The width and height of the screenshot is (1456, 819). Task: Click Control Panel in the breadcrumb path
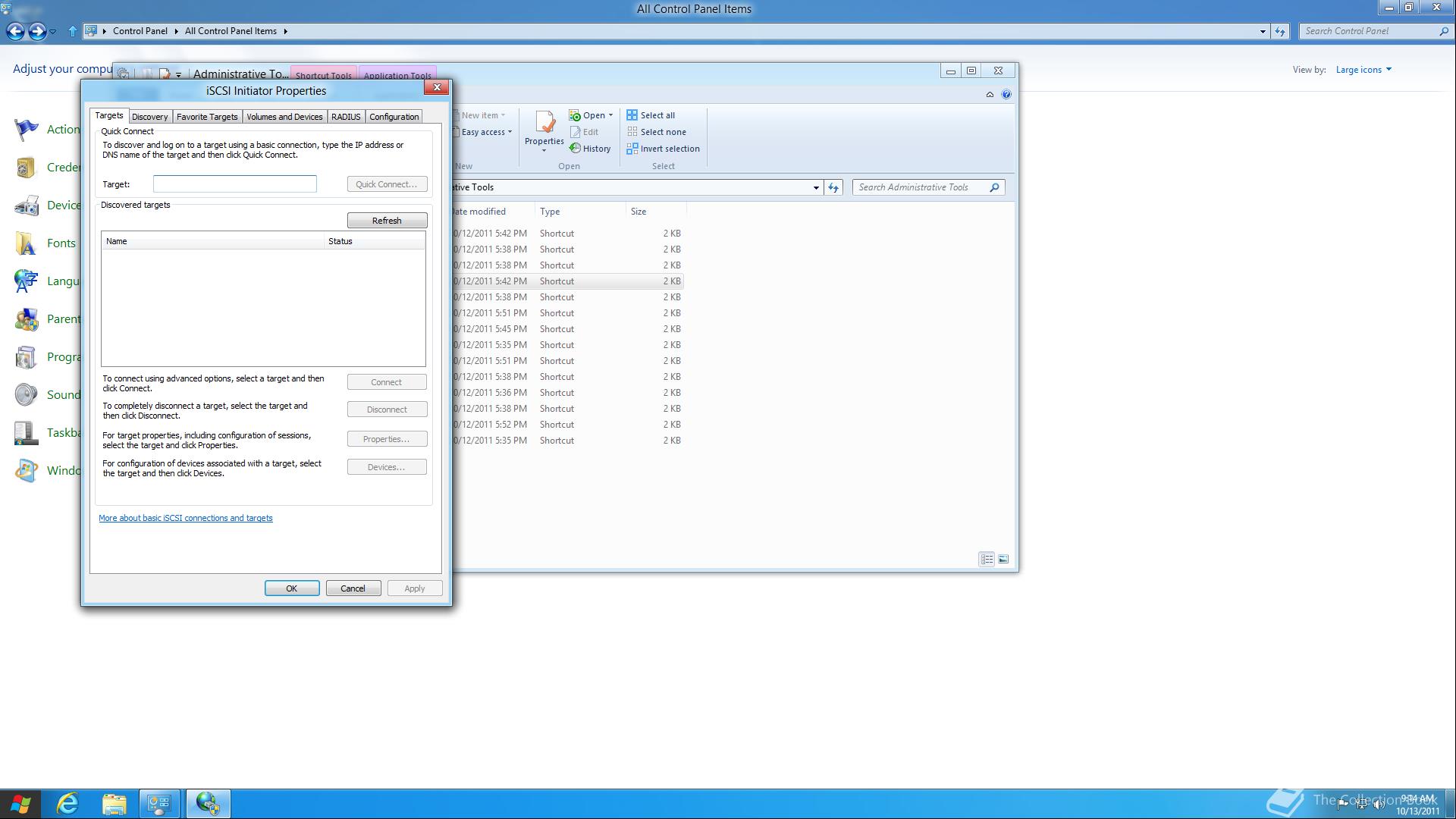click(x=140, y=31)
